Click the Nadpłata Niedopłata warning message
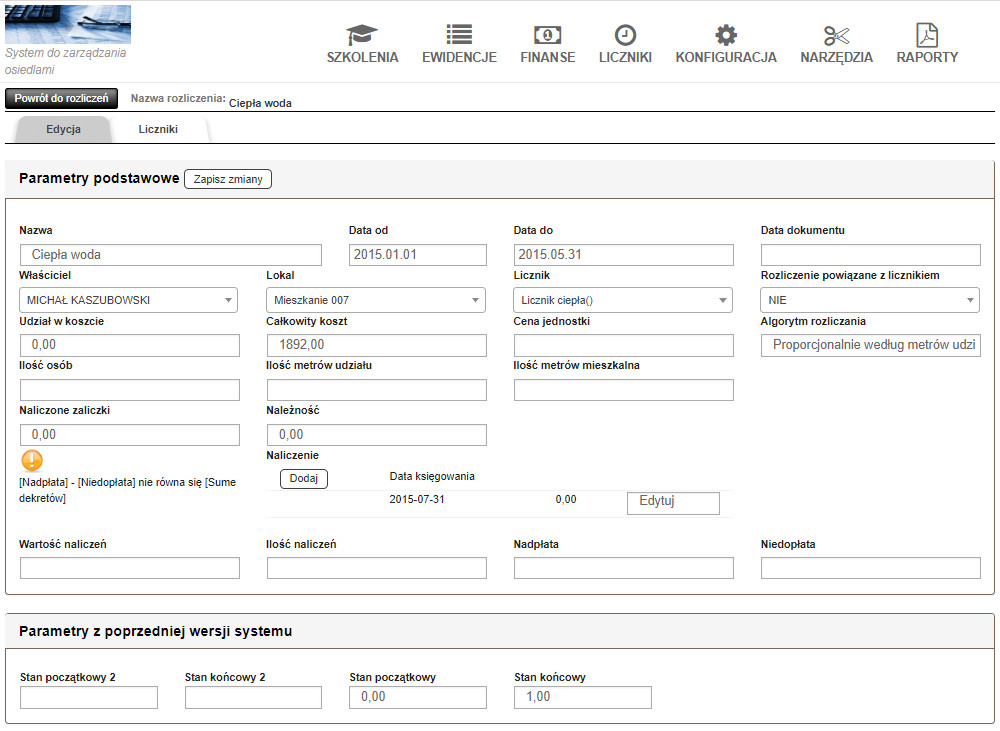Screen dimensions: 1000x731 click(x=128, y=491)
